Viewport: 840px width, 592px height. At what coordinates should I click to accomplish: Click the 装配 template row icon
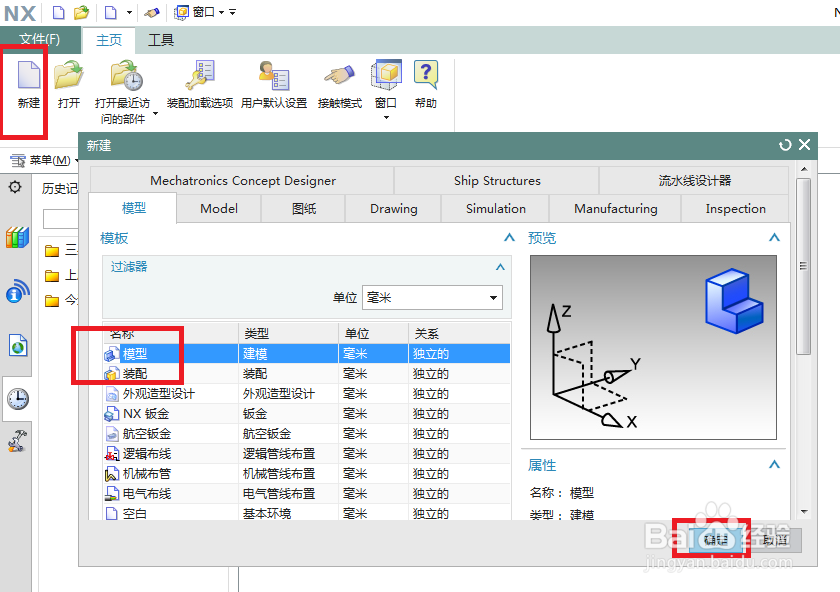111,373
